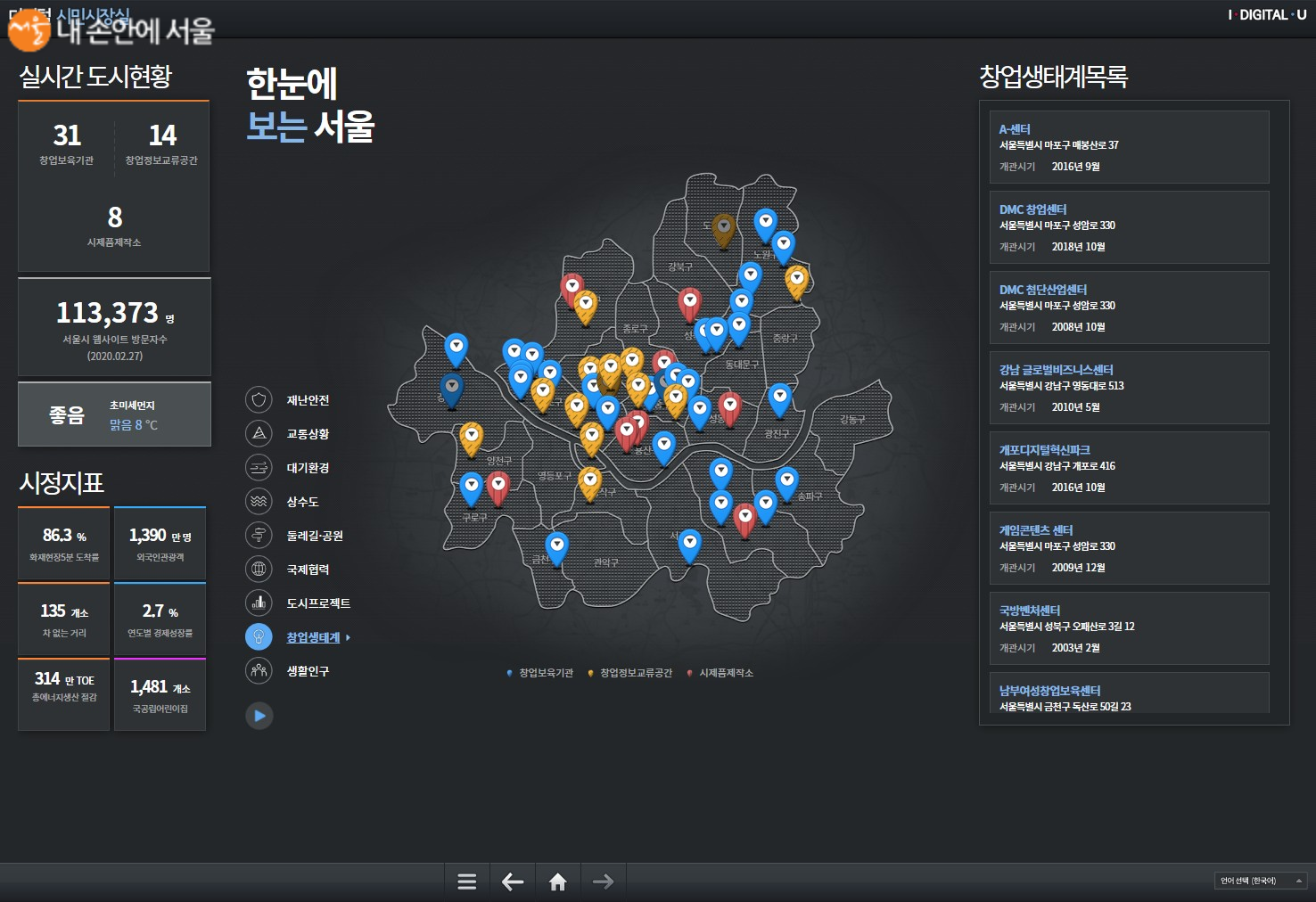Toggle 창업보육기관 legend filter
Screen dimensions: 1316x902
click(540, 673)
